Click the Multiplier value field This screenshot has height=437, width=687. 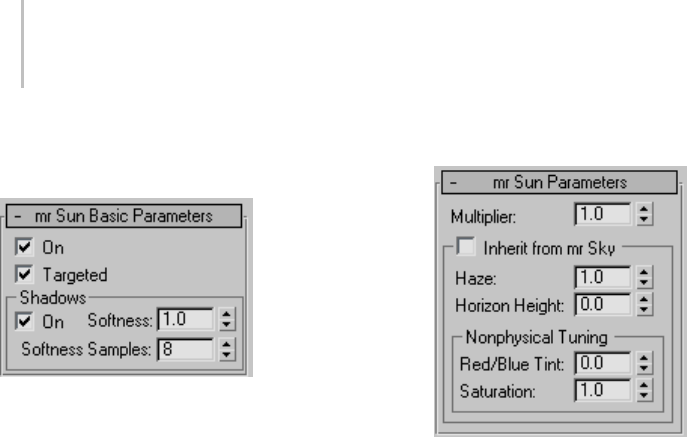(603, 213)
